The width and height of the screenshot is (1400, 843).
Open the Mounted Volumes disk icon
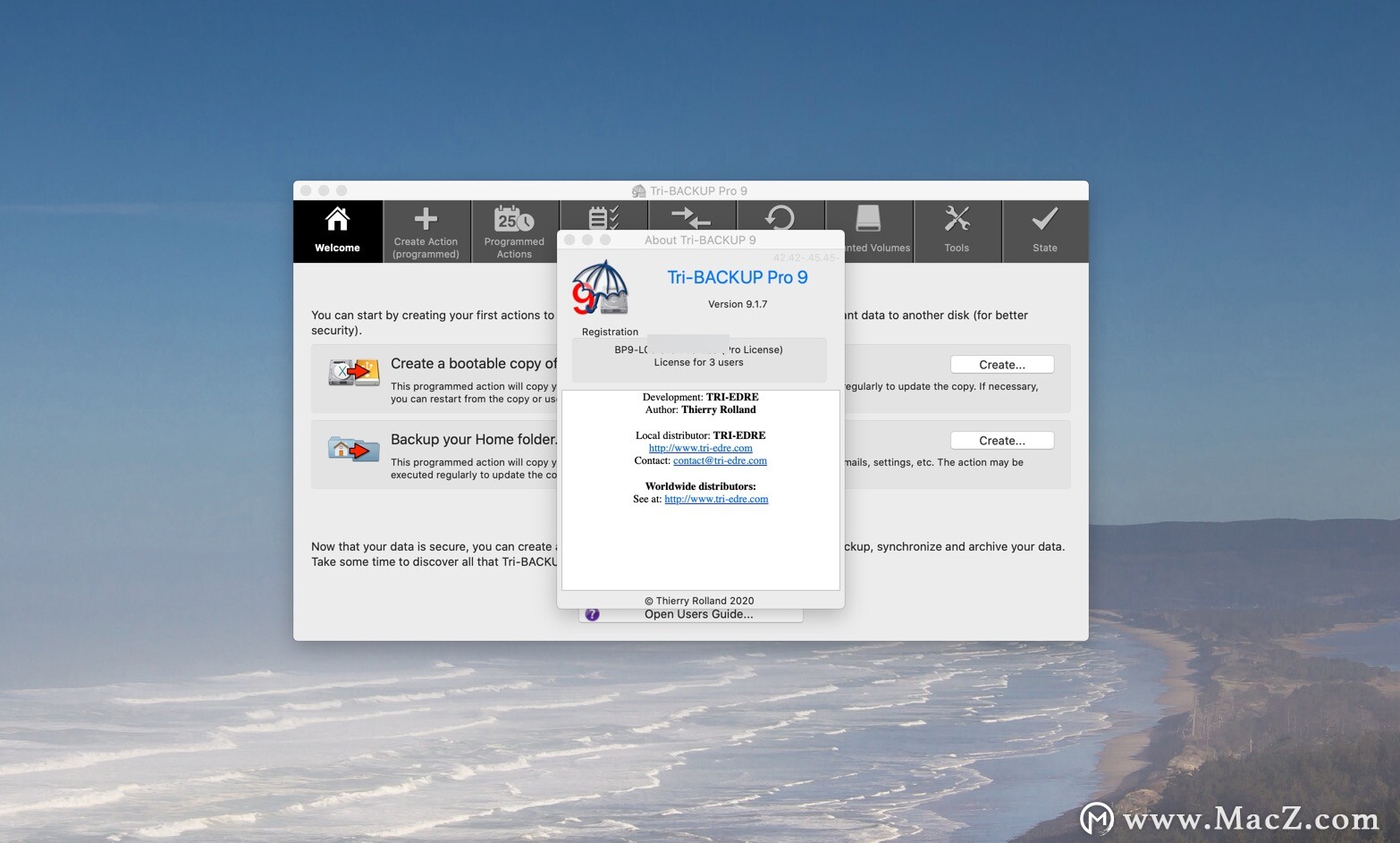point(868,217)
